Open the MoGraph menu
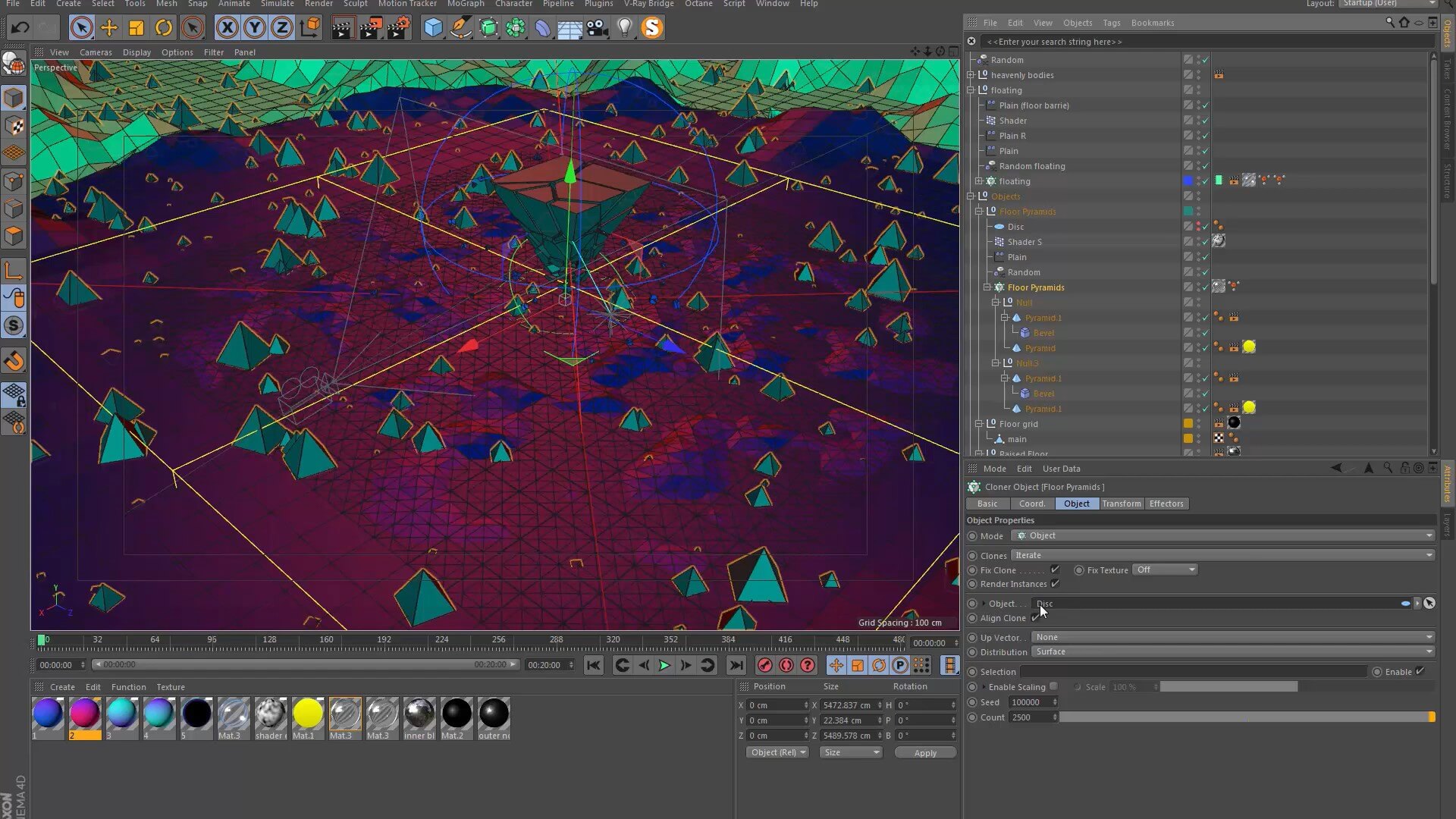The image size is (1456, 819). tap(465, 4)
